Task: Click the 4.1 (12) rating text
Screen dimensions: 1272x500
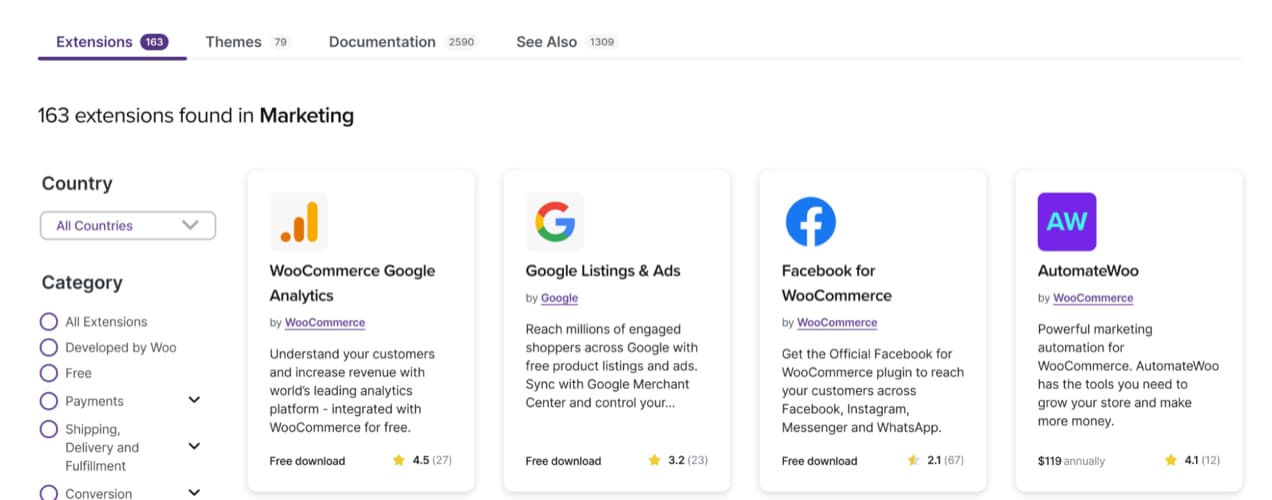Action: [x=1202, y=461]
